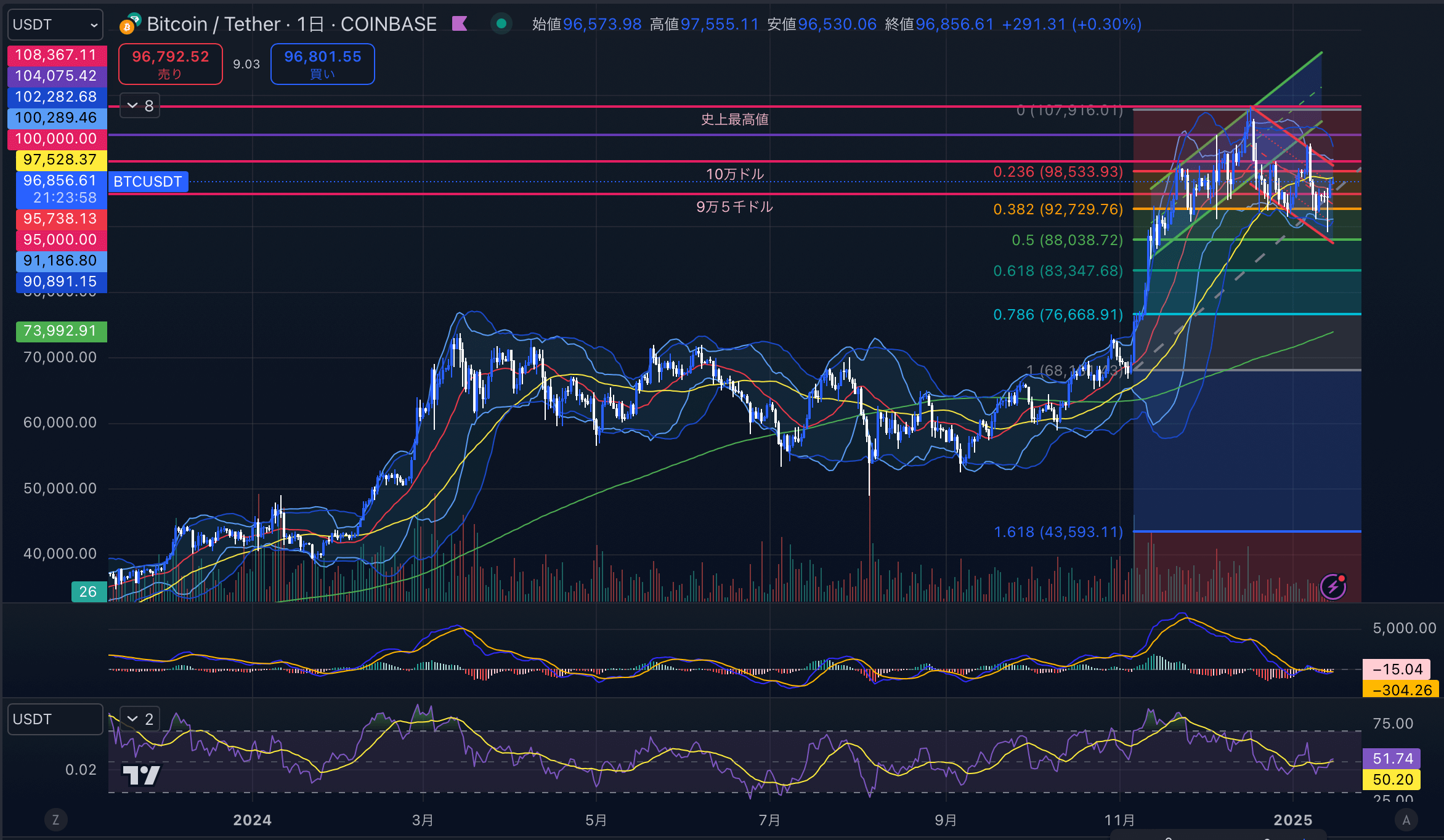1444x840 pixels.
Task: Click the green 26 volume label
Action: [x=89, y=592]
